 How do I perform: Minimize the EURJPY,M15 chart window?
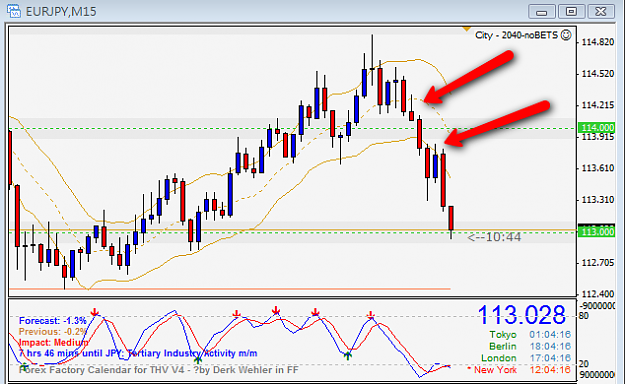coord(541,12)
